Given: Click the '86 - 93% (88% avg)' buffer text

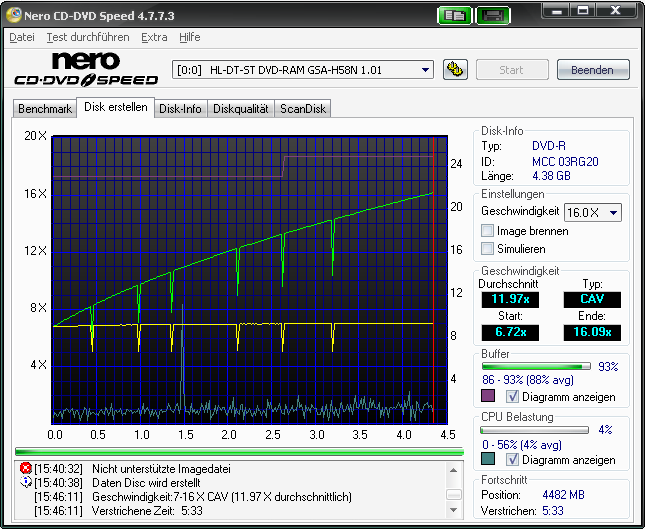Looking at the screenshot, I should tap(528, 380).
